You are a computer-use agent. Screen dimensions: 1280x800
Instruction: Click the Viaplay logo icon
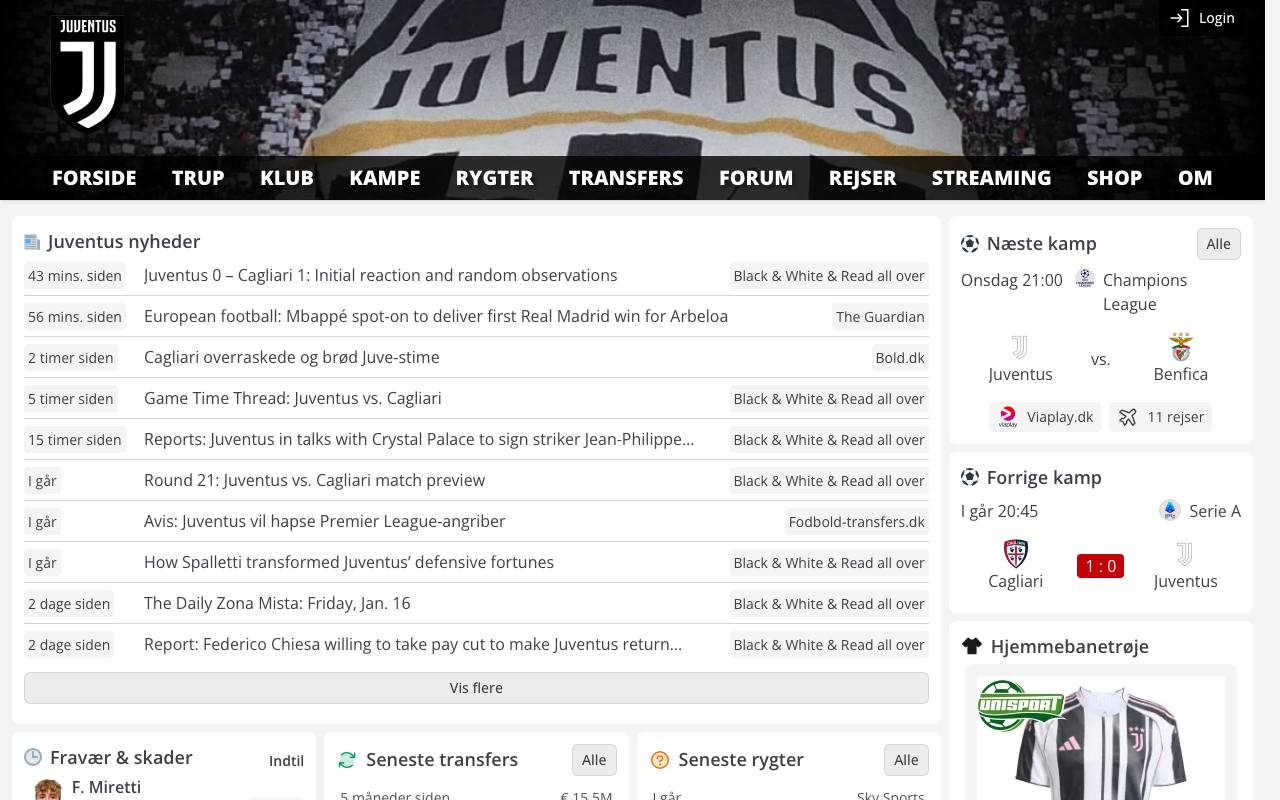tap(1008, 417)
